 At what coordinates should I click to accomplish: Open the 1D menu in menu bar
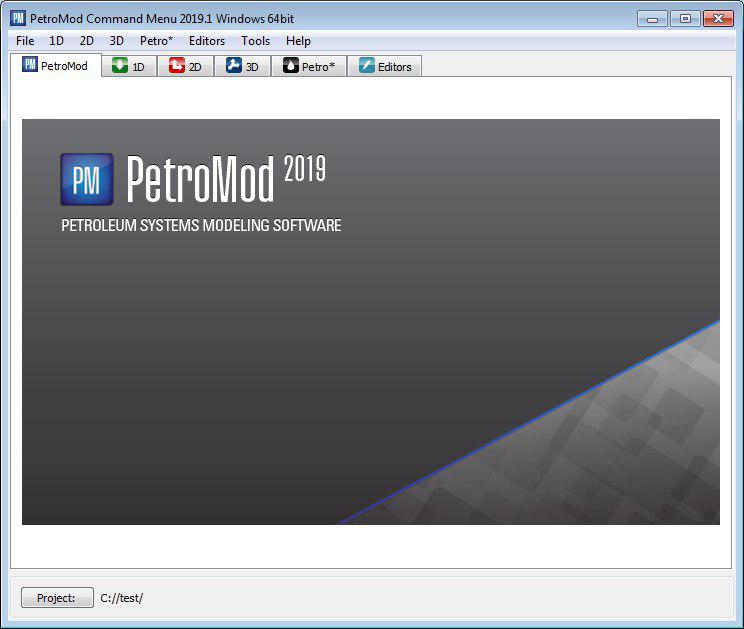coord(56,41)
